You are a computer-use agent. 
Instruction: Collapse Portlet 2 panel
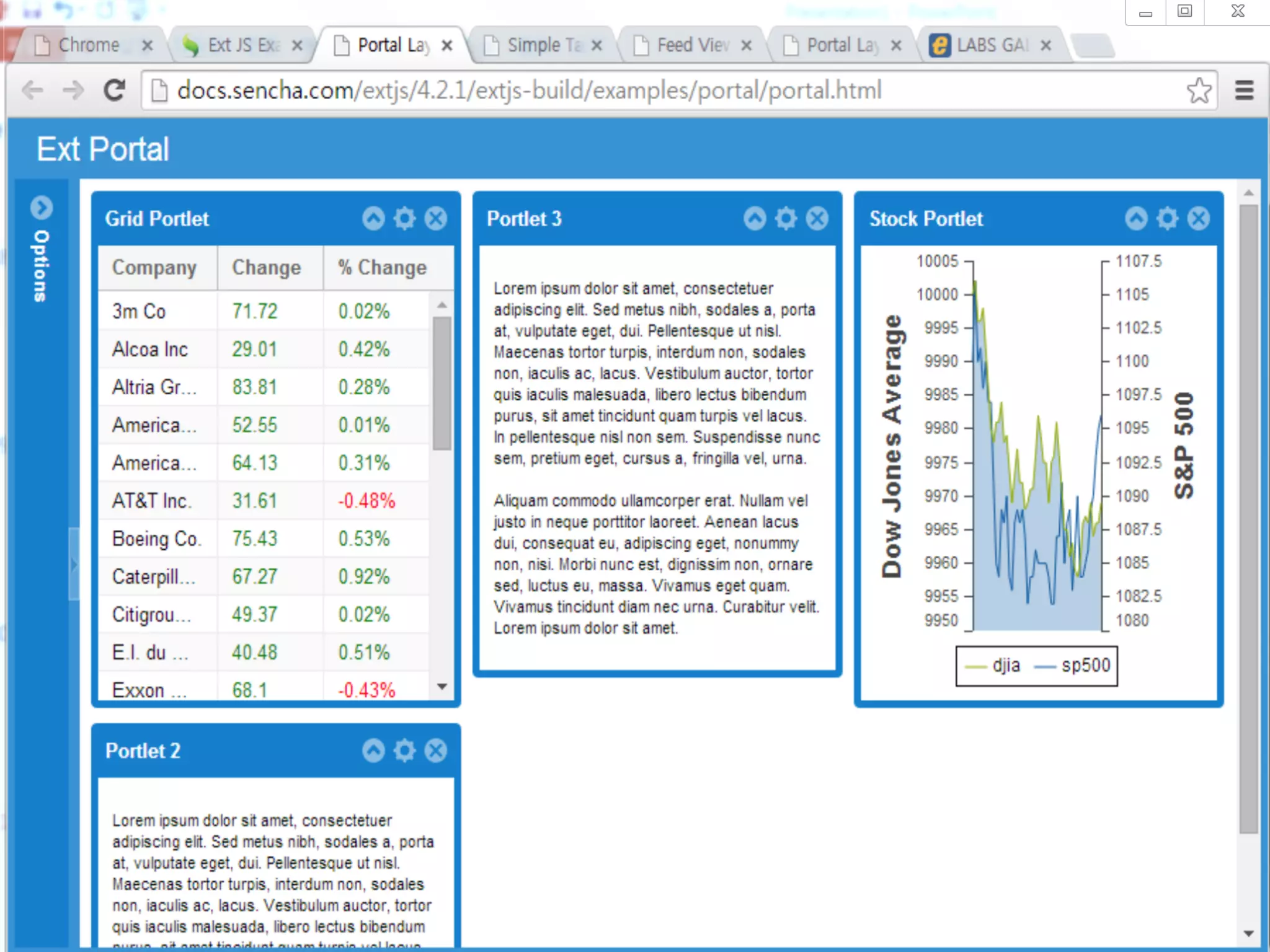(373, 751)
